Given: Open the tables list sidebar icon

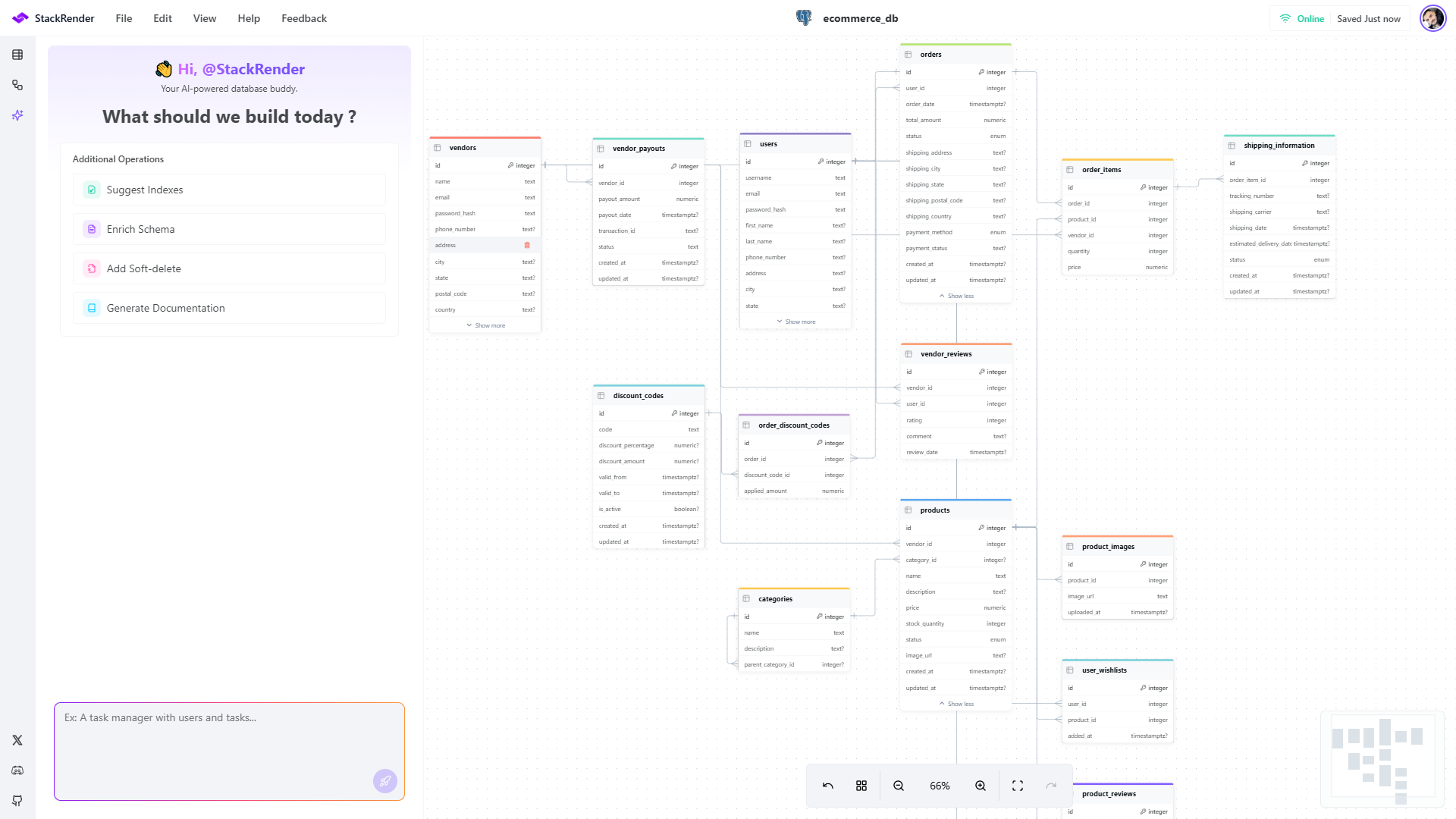Looking at the screenshot, I should coord(17,55).
